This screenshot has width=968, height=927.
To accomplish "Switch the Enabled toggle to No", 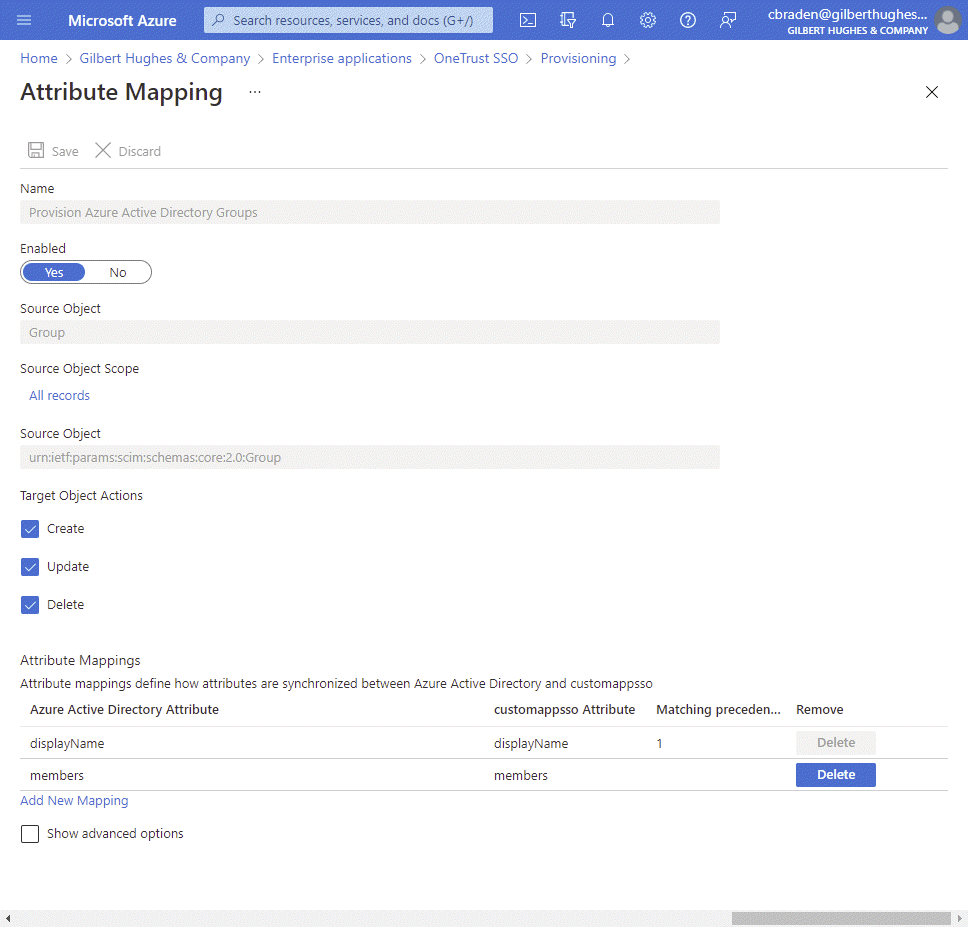I will click(117, 271).
